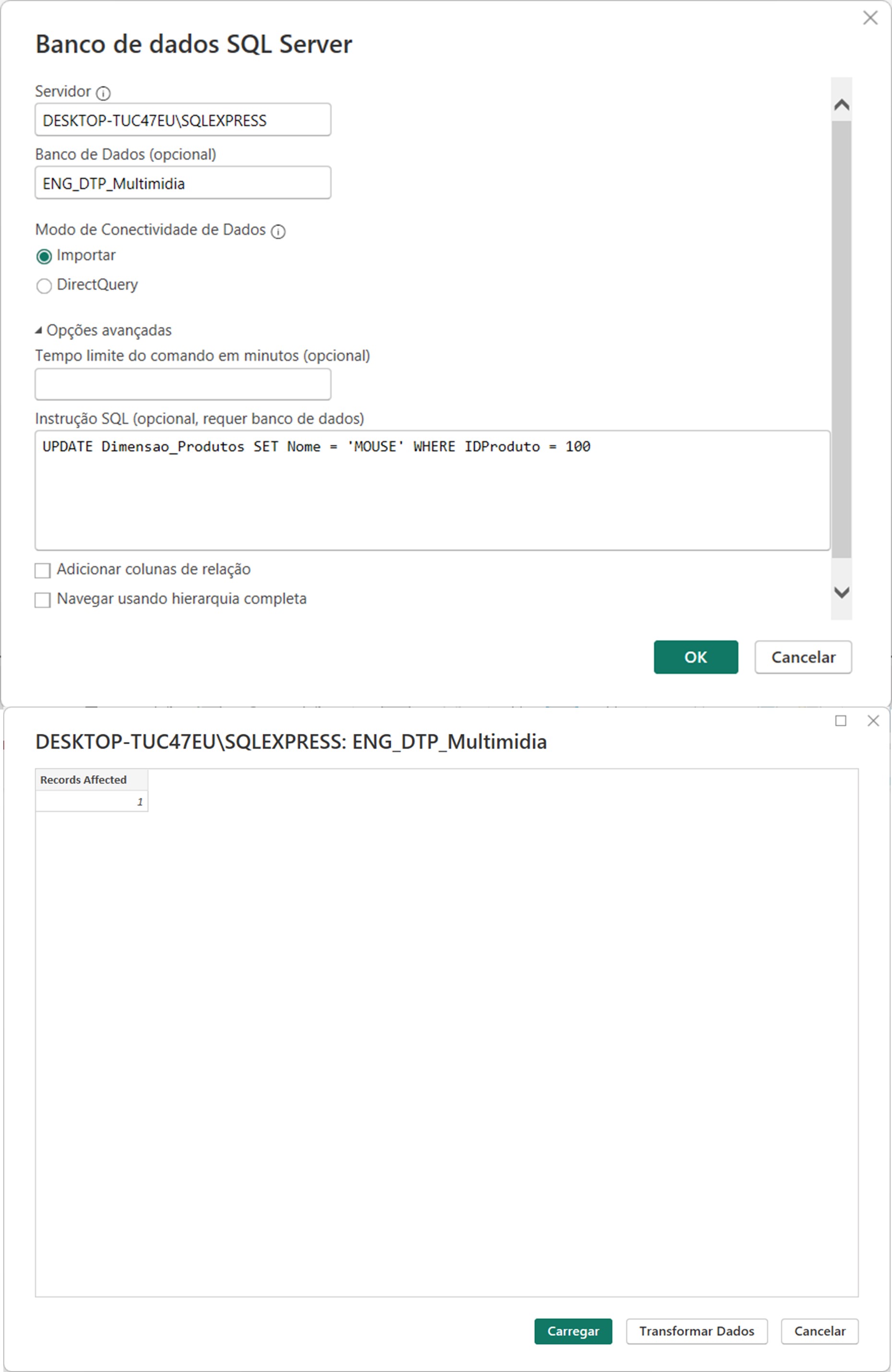
Task: Select the Importar radio option
Action: [x=44, y=256]
